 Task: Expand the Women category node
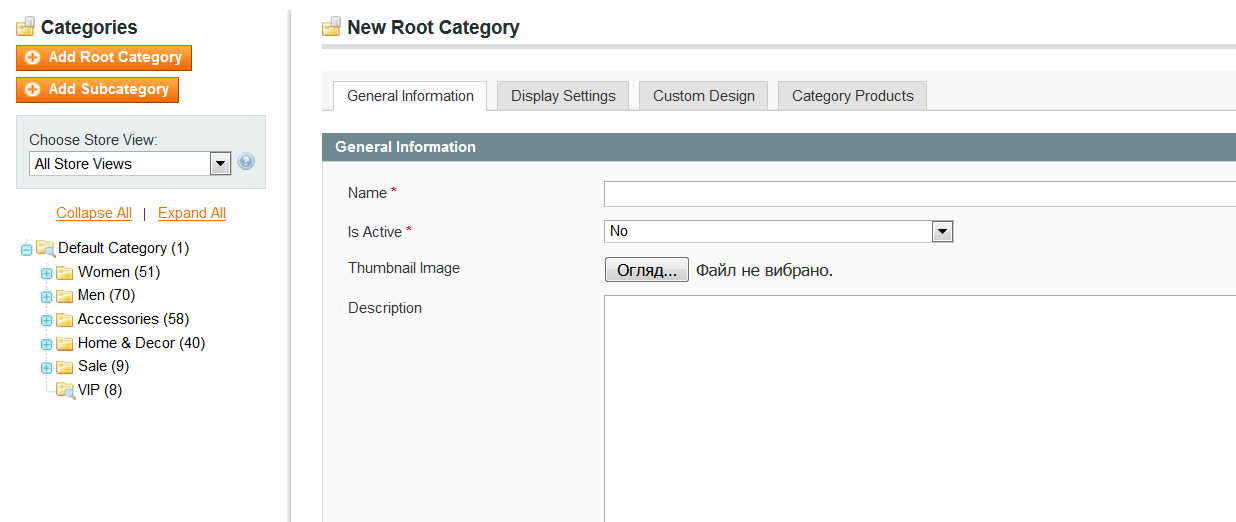coord(46,273)
